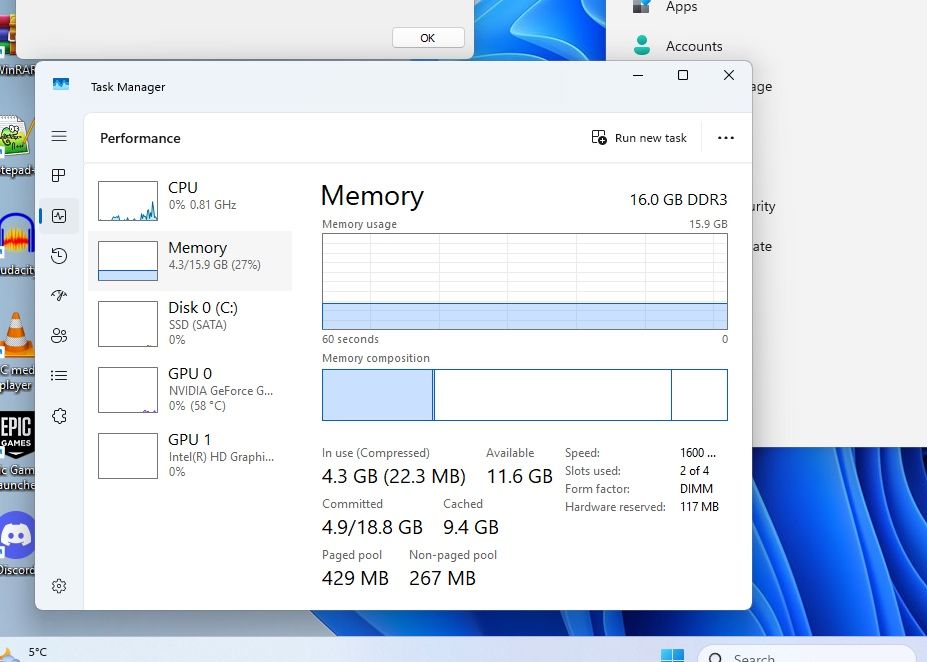Click the Task Manager app icon in title bar
The height and width of the screenshot is (662, 927).
click(61, 85)
